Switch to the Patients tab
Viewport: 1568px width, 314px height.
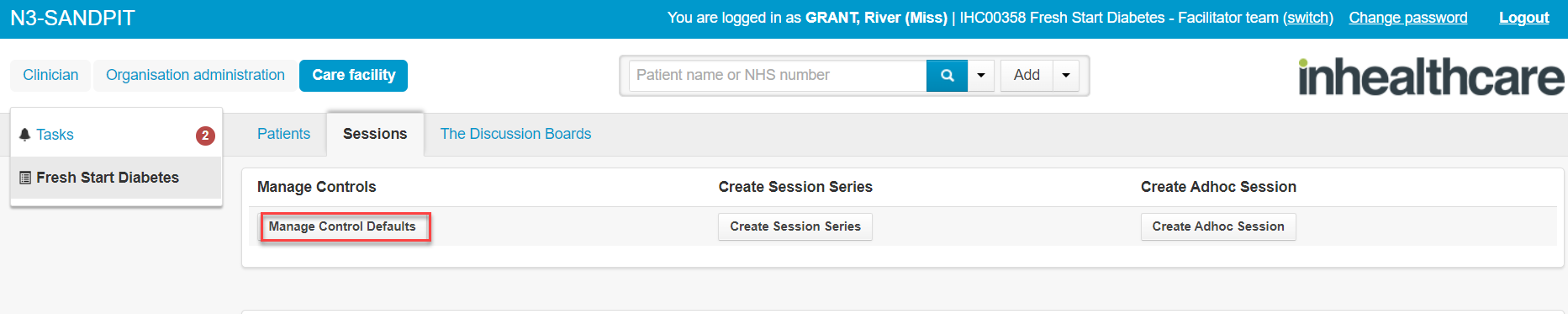tap(283, 134)
